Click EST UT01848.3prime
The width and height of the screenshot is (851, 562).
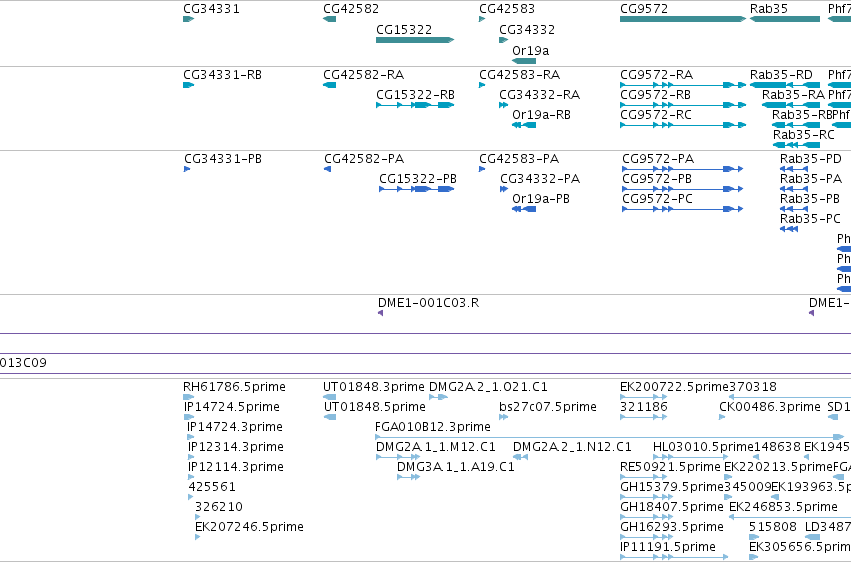point(373,387)
